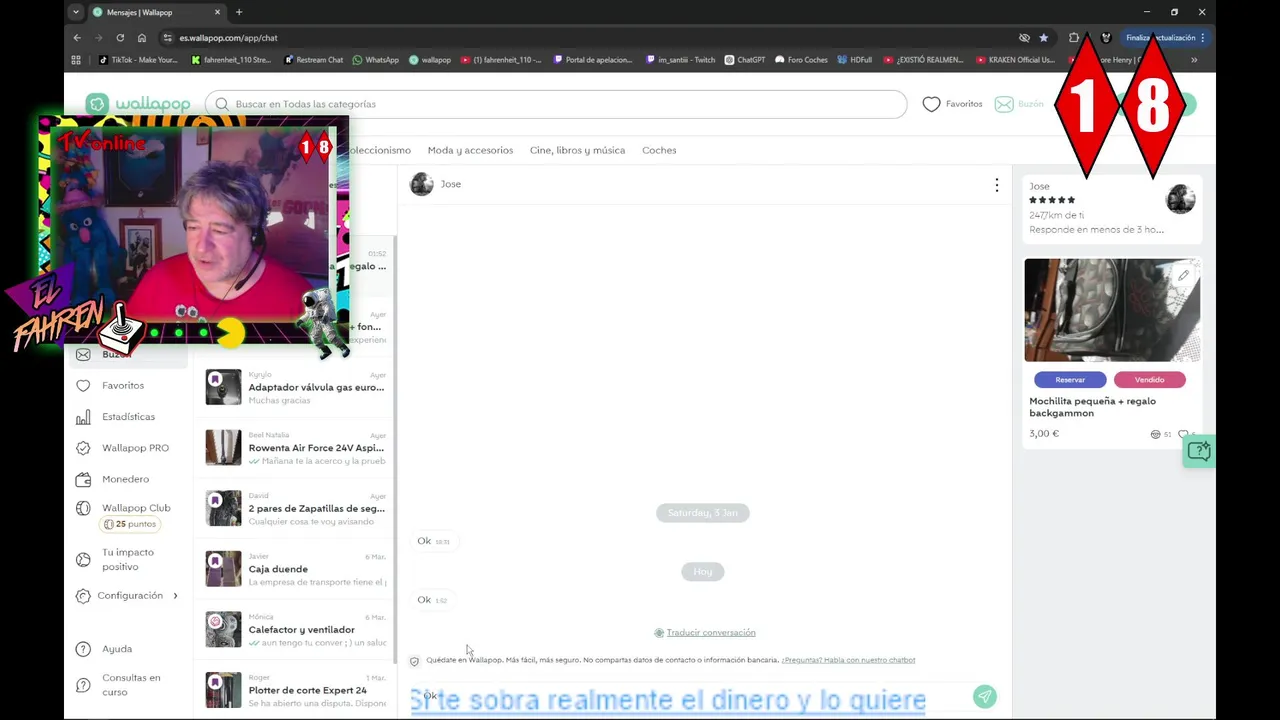Click the browser reload button
The image size is (1280, 720).
click(x=120, y=38)
